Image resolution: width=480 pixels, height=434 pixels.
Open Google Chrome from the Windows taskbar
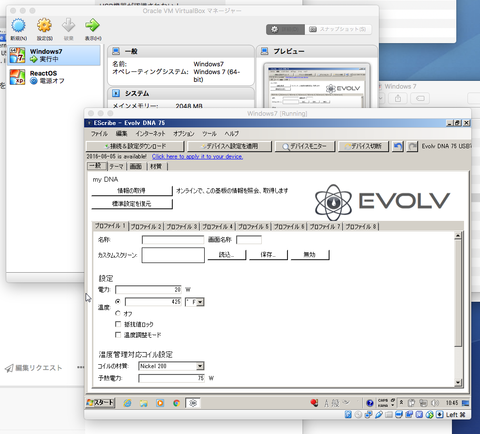[x=176, y=403]
